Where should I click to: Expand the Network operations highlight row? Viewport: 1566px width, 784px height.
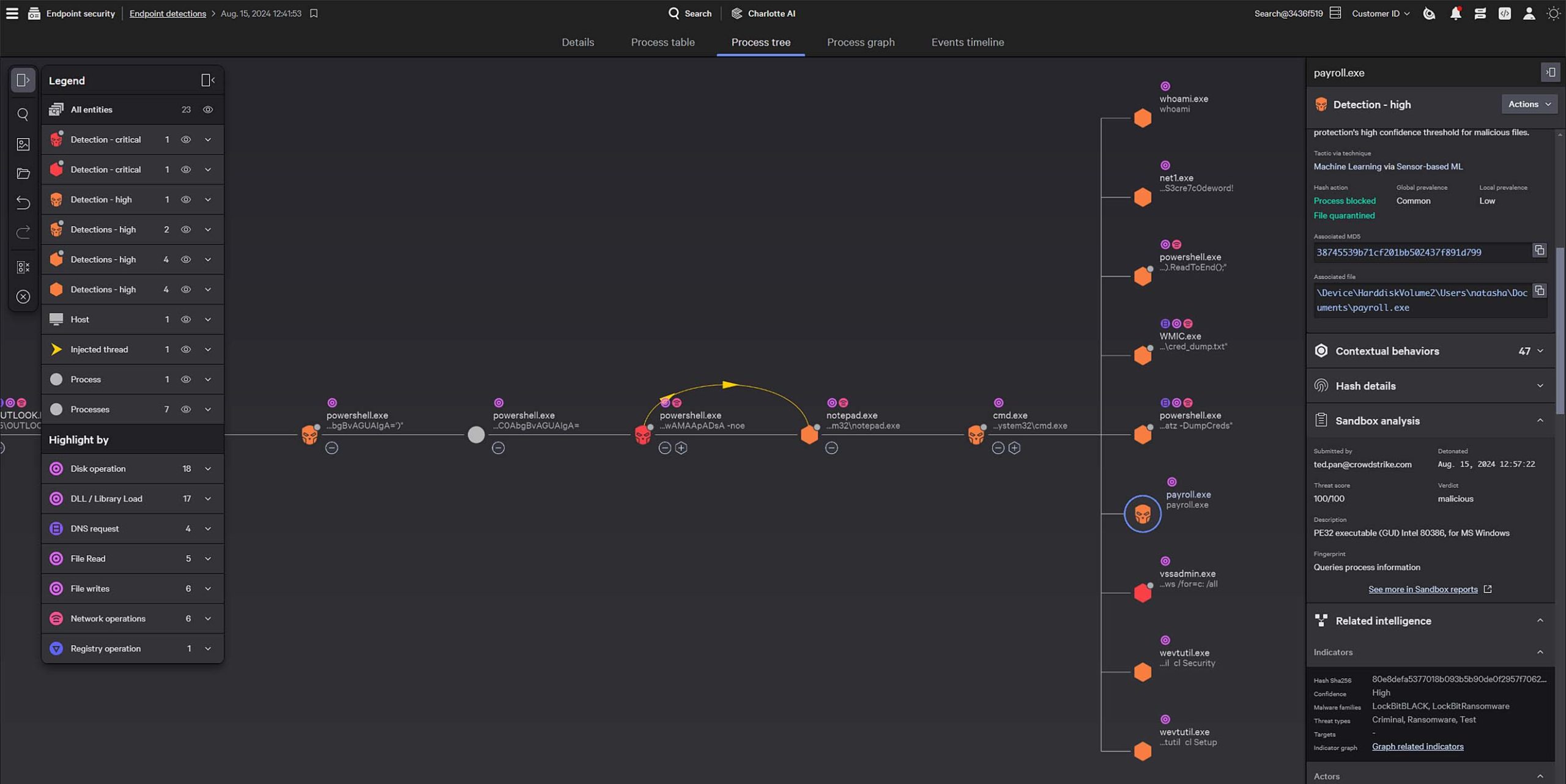point(208,619)
